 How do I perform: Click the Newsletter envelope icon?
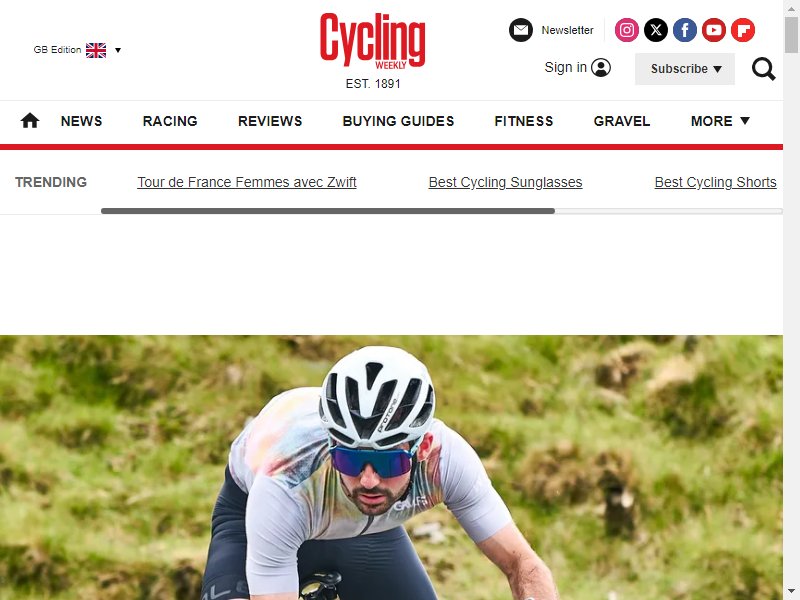(x=521, y=30)
